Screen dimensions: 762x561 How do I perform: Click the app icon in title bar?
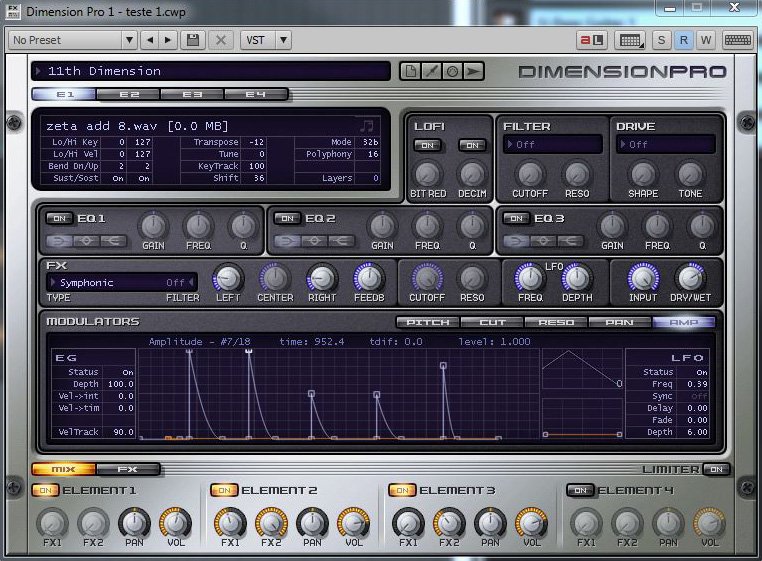(13, 11)
